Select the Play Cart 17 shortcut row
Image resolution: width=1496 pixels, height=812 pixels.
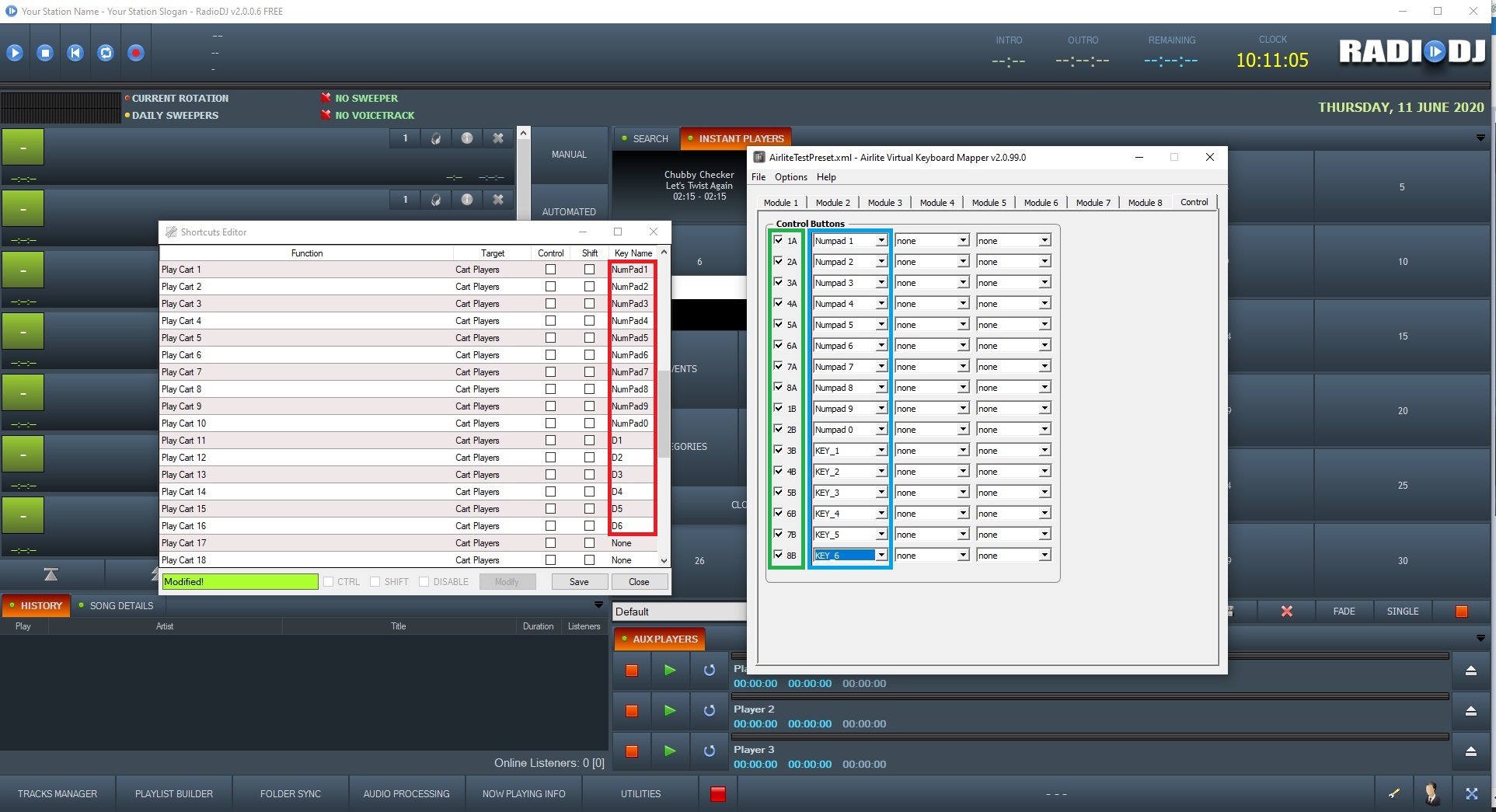coord(306,543)
